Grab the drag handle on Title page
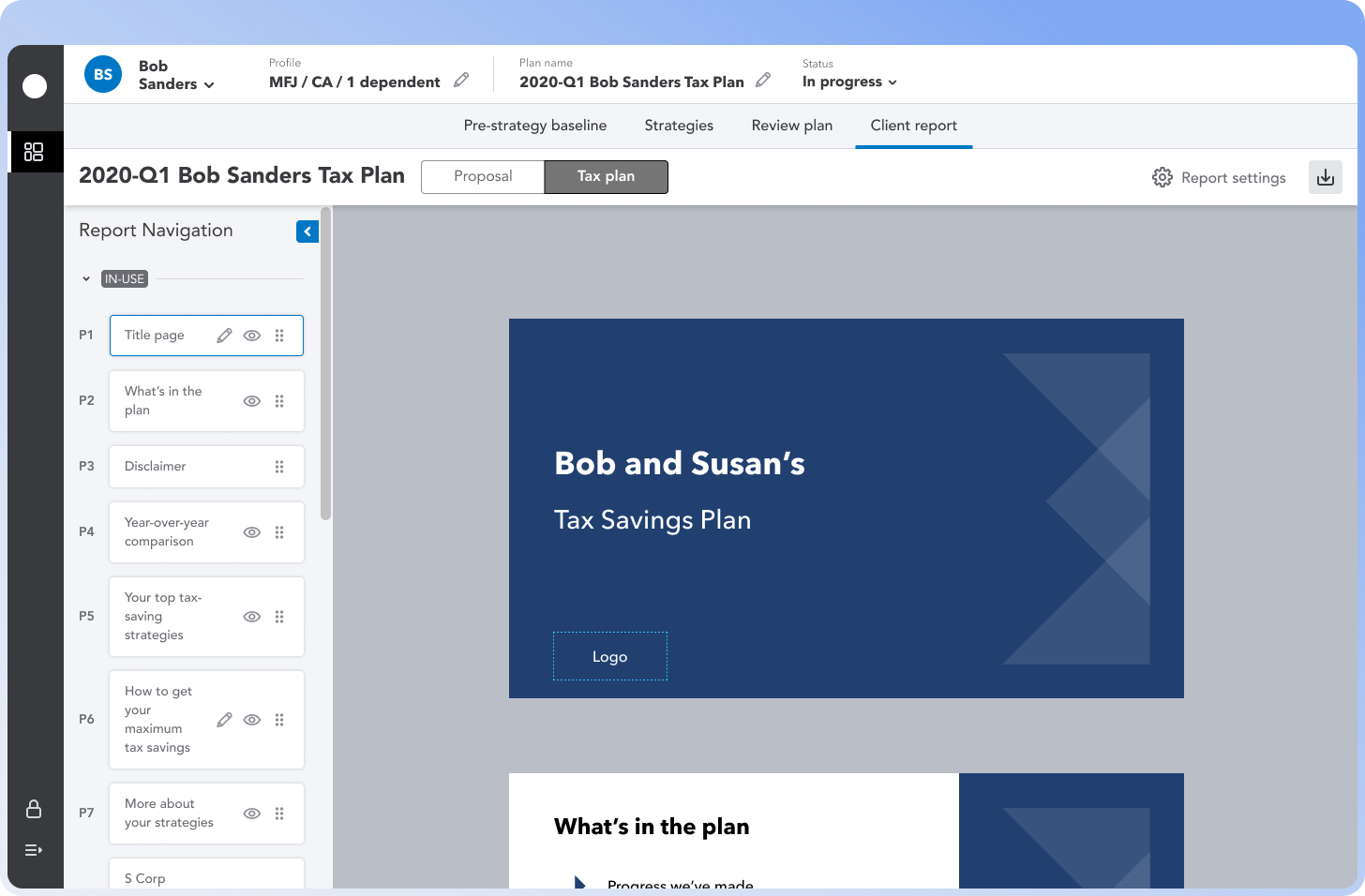Screen dimensions: 1365x896 [279, 336]
